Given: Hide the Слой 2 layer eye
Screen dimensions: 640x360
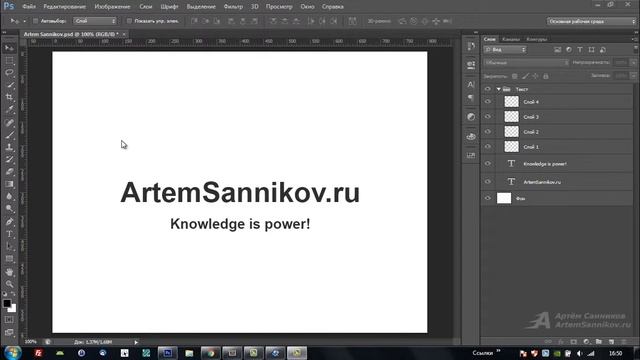Looking at the screenshot, I should pyautogui.click(x=488, y=132).
